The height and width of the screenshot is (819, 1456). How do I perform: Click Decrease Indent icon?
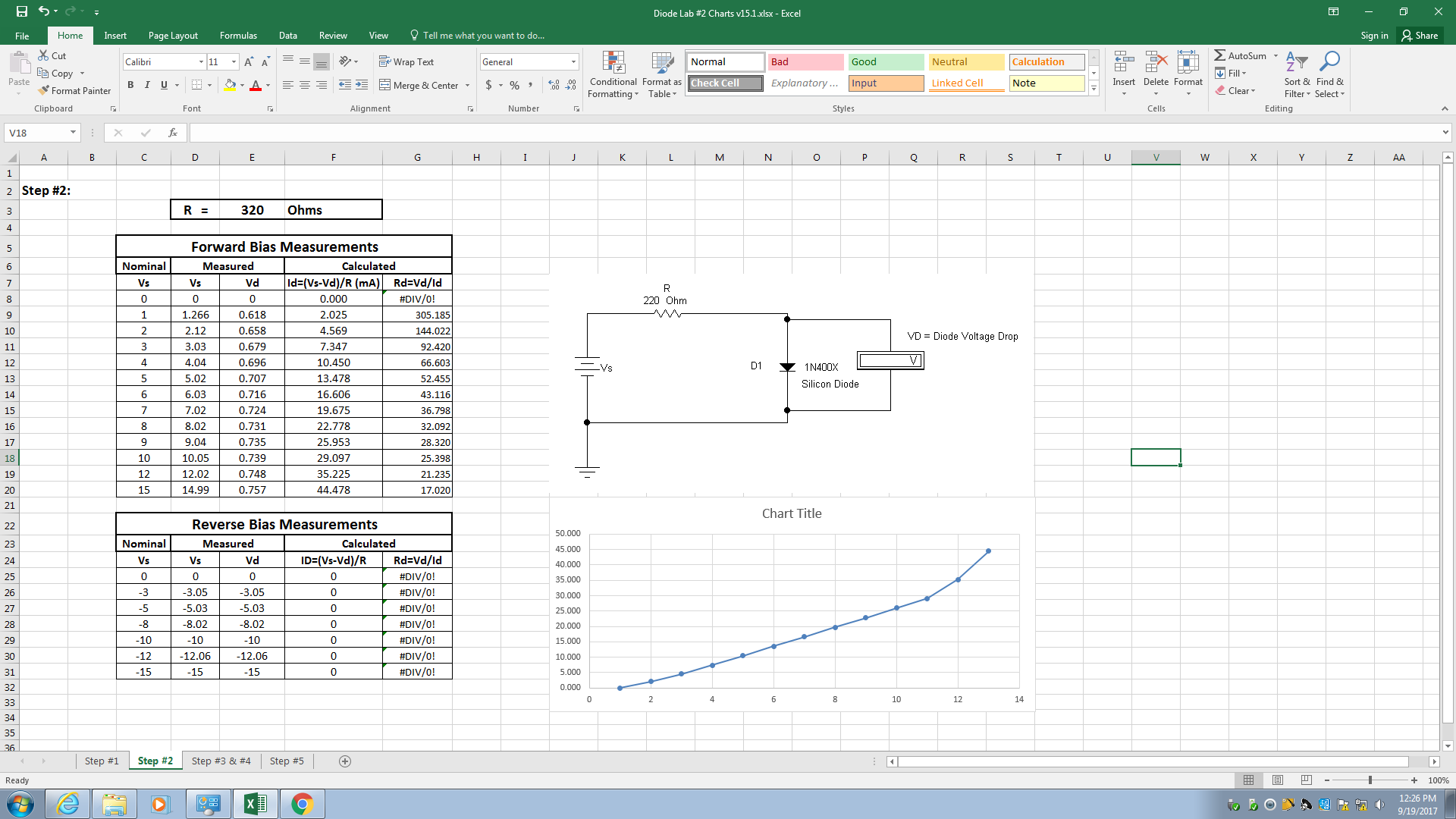[345, 85]
